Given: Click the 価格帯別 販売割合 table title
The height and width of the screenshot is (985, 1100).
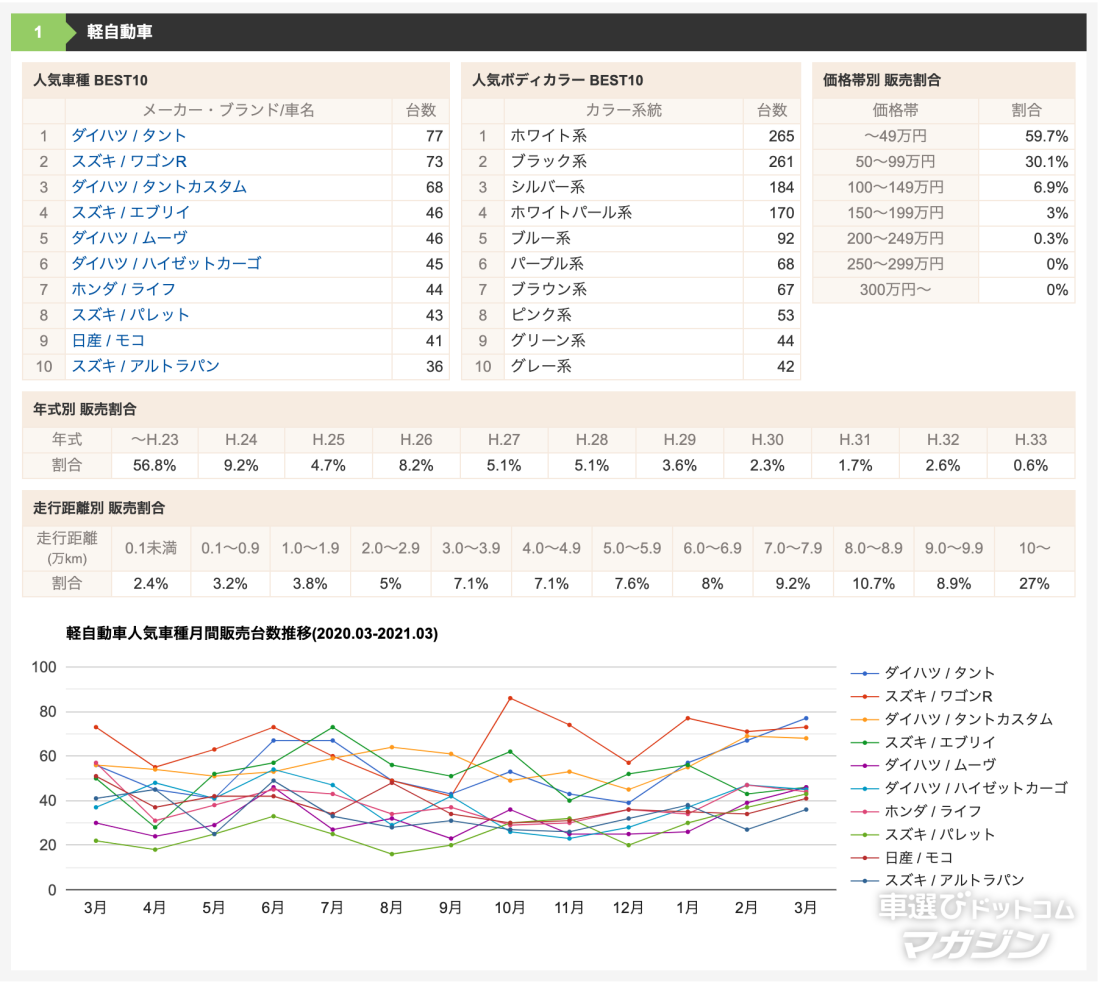Looking at the screenshot, I should [x=882, y=80].
